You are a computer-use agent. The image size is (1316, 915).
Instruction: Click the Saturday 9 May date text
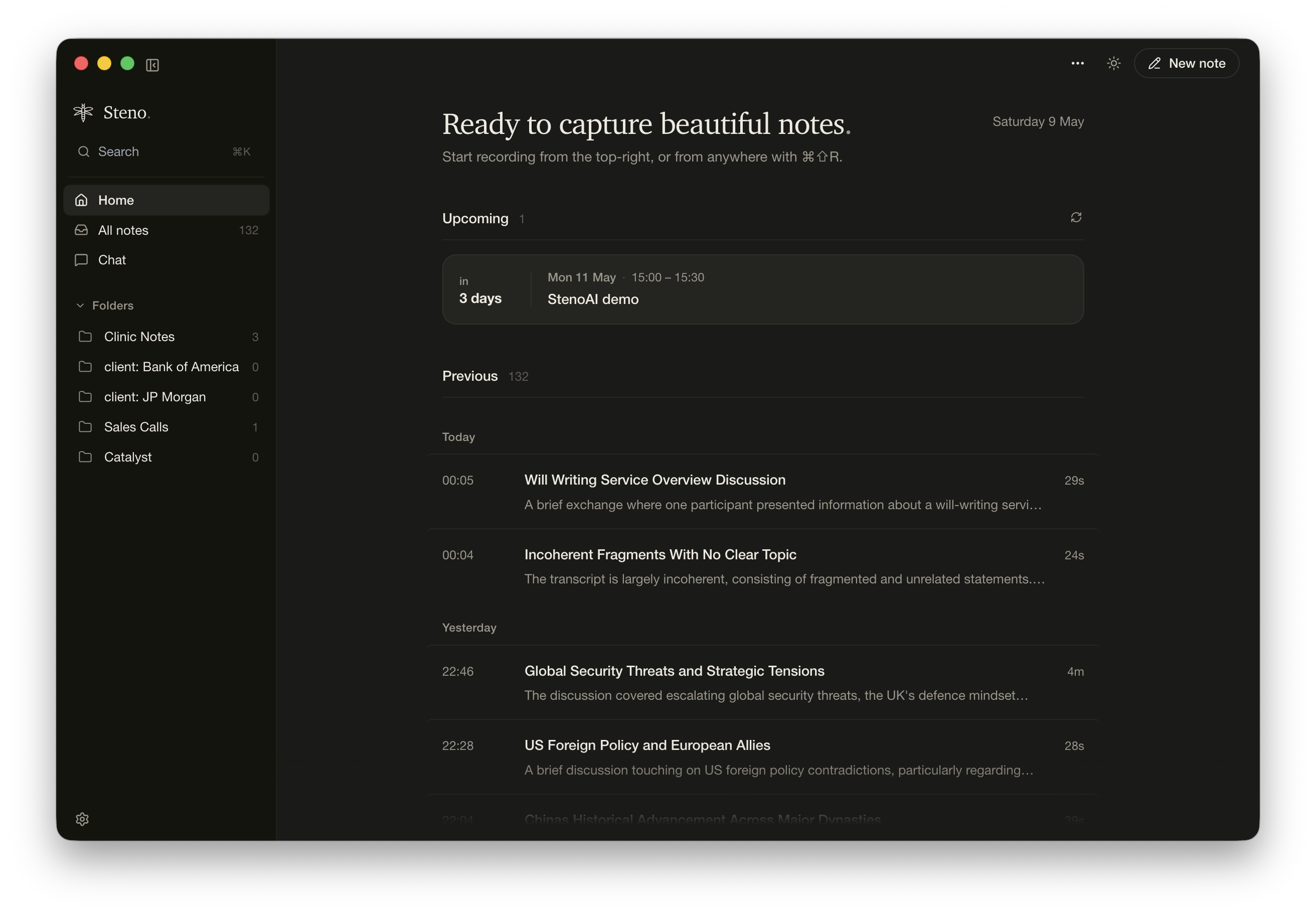[1038, 121]
